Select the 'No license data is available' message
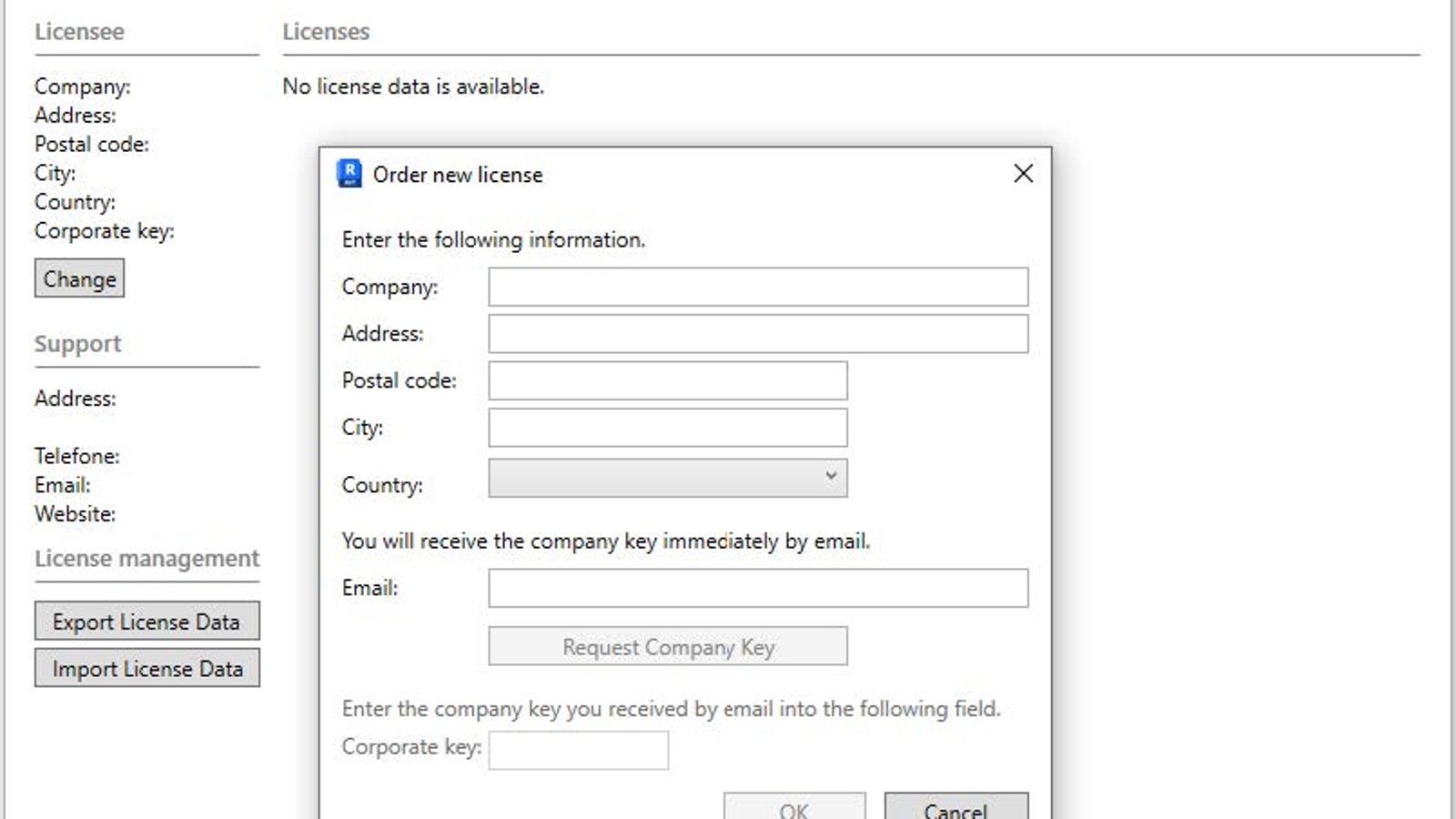This screenshot has height=819, width=1456. 413,86
